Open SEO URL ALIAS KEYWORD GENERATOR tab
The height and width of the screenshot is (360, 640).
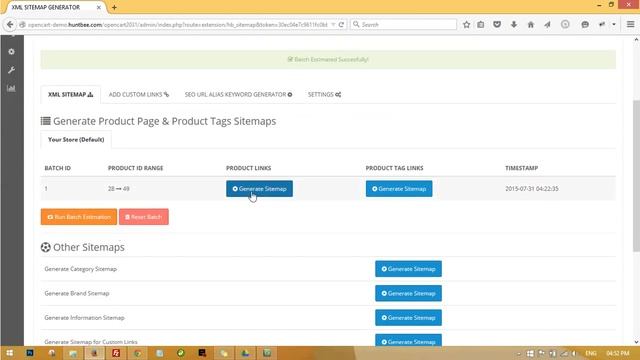click(x=238, y=94)
